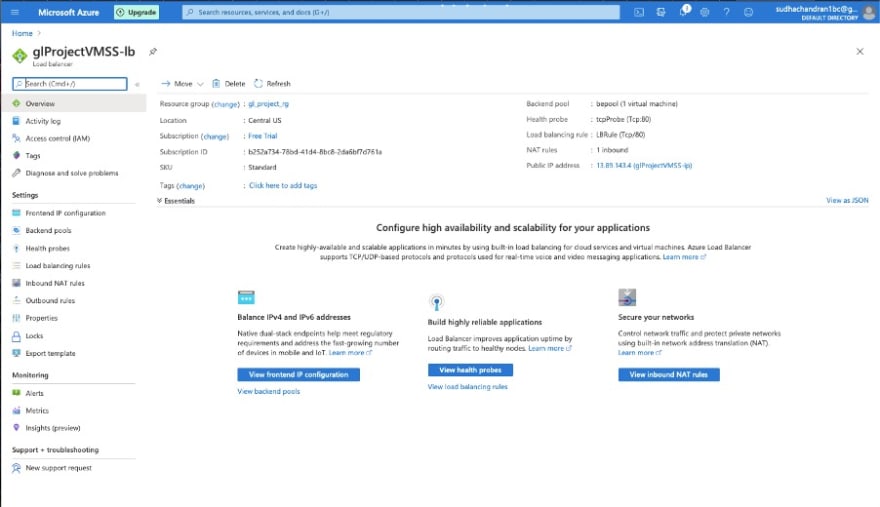Viewport: 880px width, 507px height.
Task: Click Learn more under Build highly reliable applications
Action: 550,348
